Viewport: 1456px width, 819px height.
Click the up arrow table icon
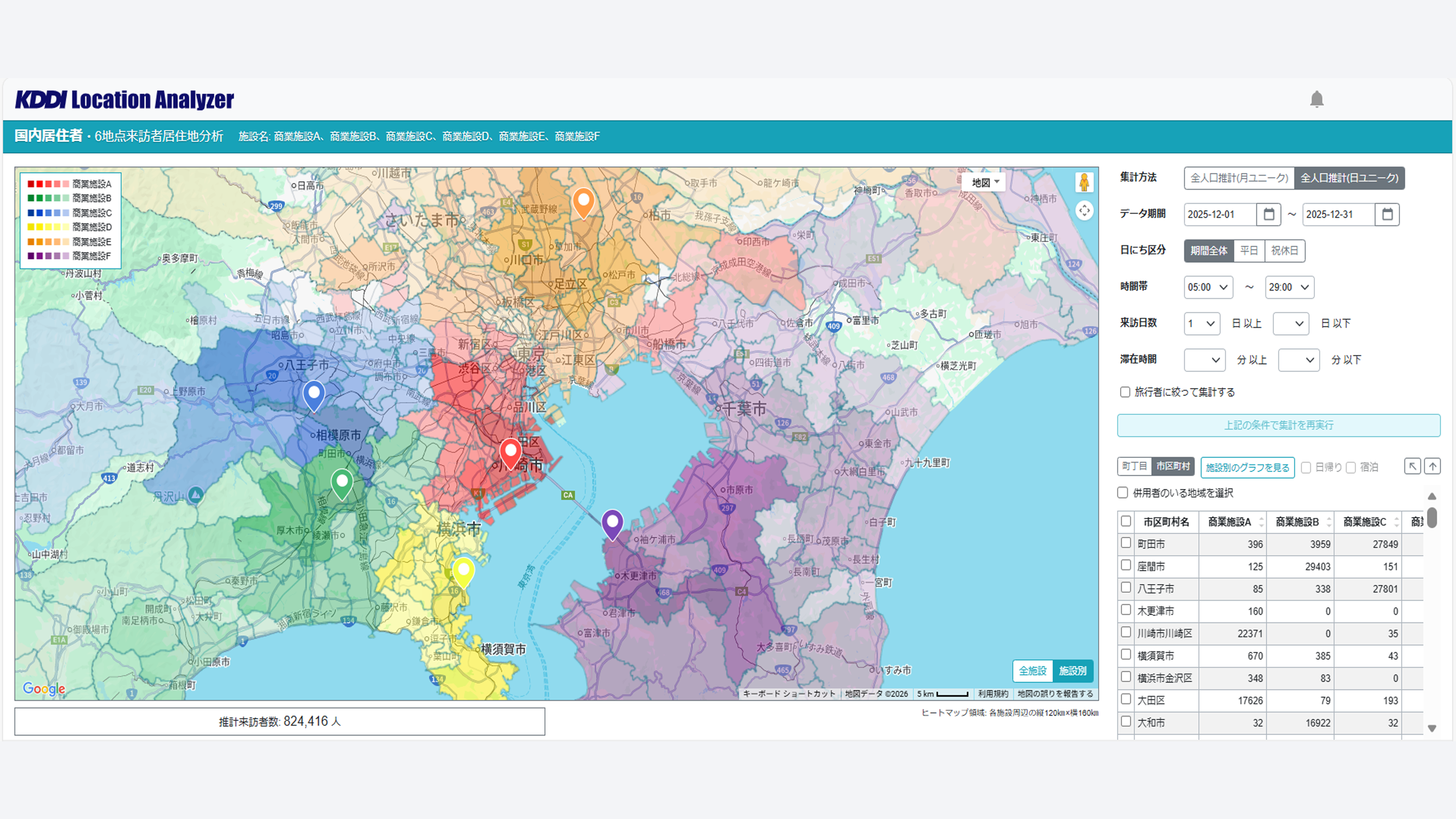coord(1432,466)
